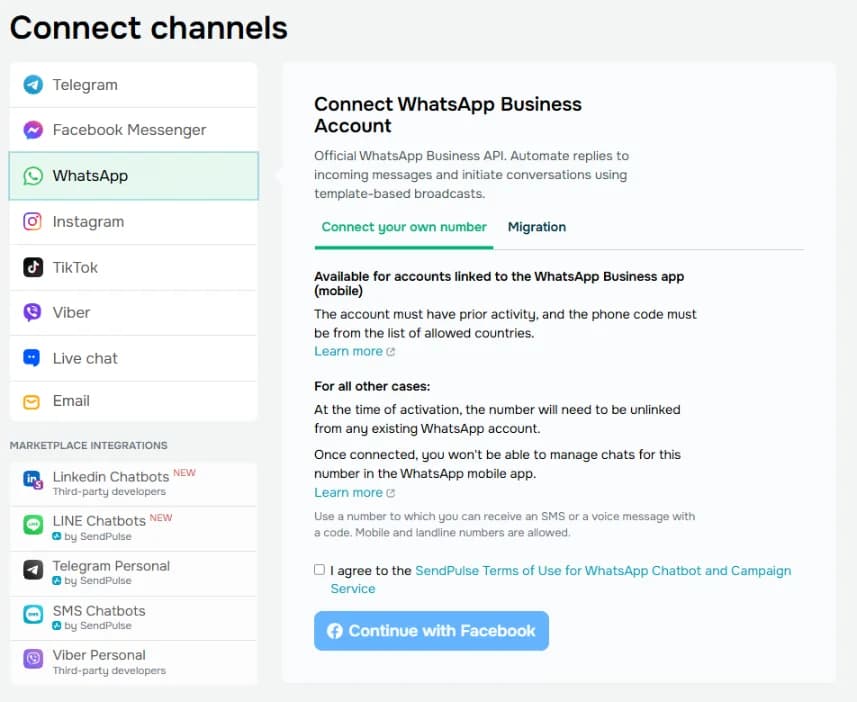
Task: Click the Viber channel icon
Action: 33,312
